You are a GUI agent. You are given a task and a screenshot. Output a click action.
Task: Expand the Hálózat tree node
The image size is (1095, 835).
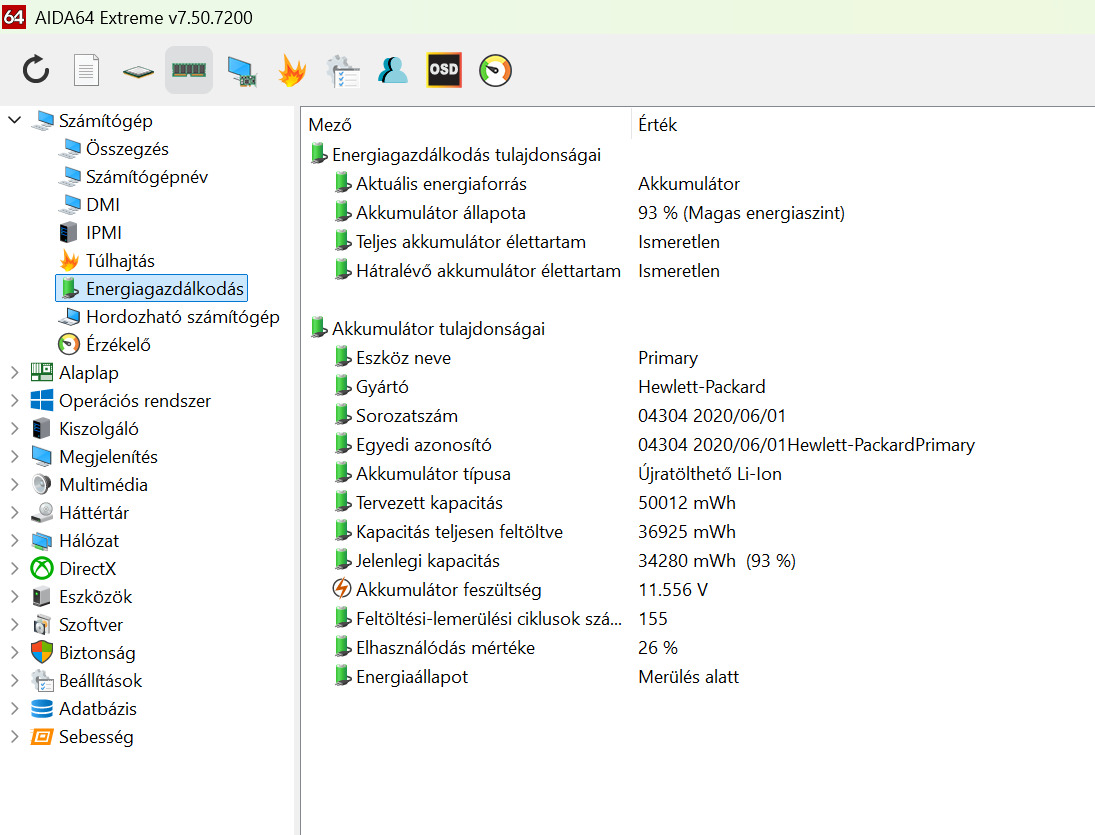point(15,540)
